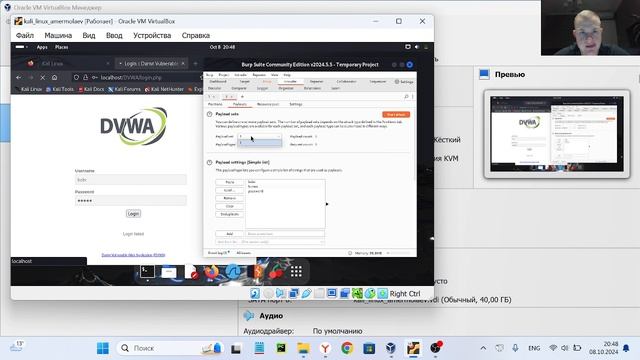Viewport: 640px width, 360px height.
Task: Click DVWA Password input field
Action: tap(131, 200)
